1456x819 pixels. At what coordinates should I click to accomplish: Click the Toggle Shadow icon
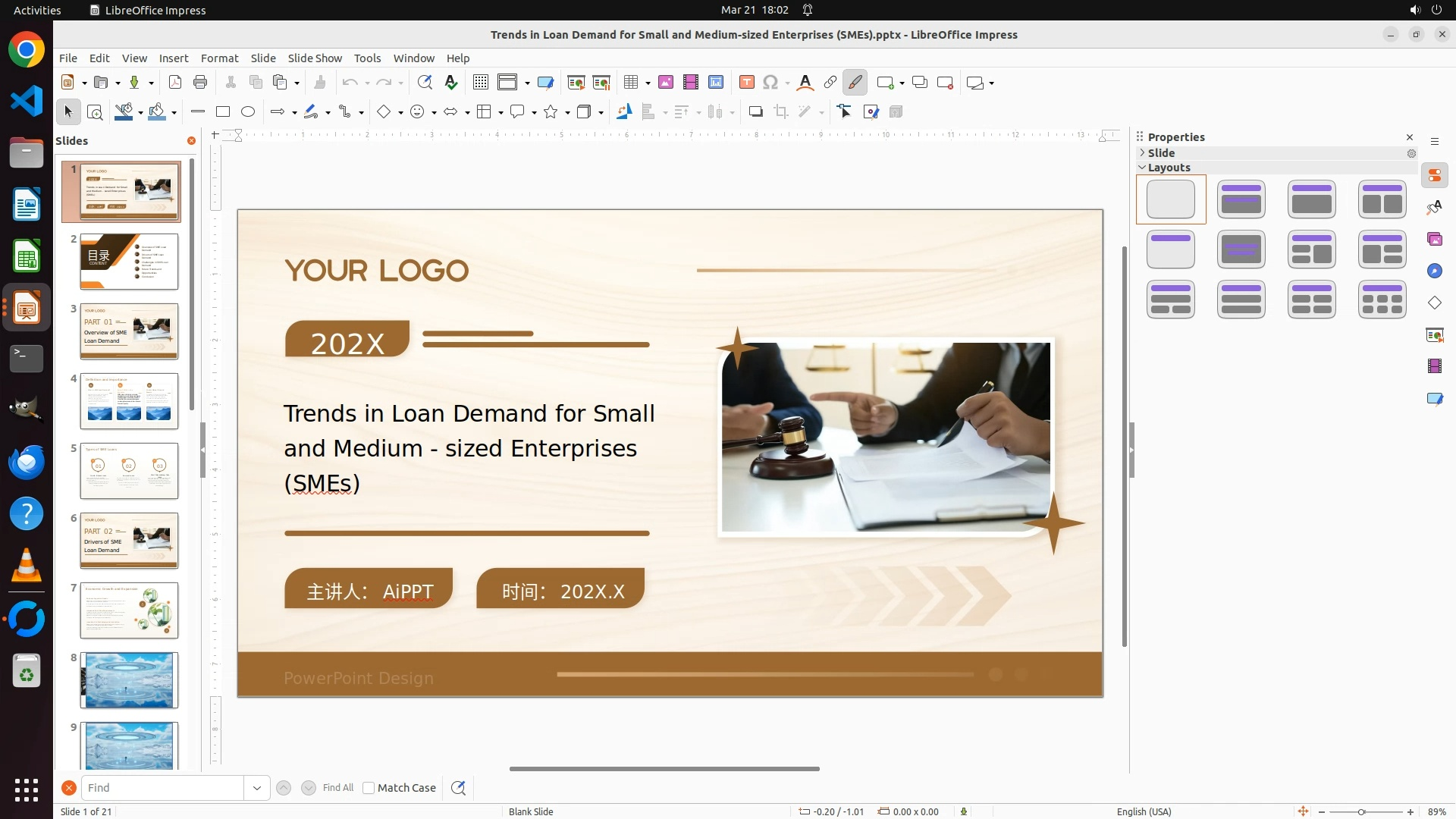coord(755,112)
